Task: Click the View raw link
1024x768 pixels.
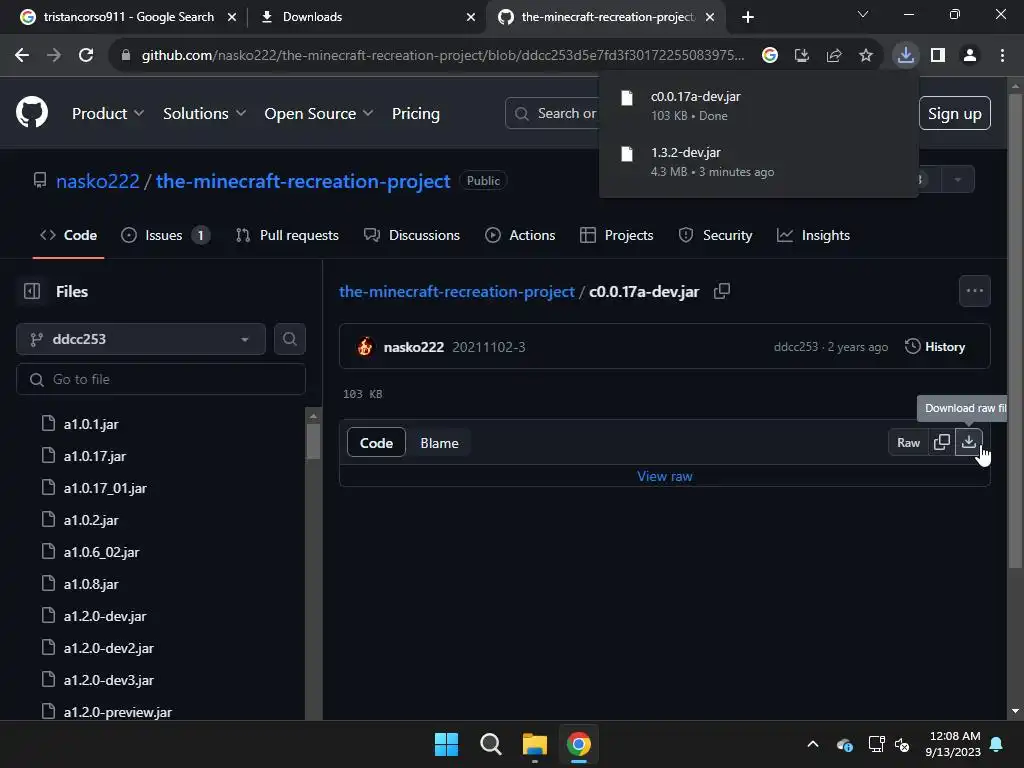Action: (665, 476)
